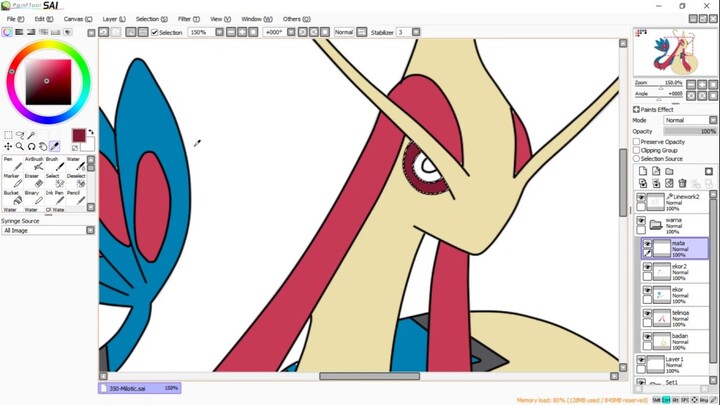Image resolution: width=720 pixels, height=405 pixels.
Task: Activate the Eraser tool
Action: click(34, 180)
